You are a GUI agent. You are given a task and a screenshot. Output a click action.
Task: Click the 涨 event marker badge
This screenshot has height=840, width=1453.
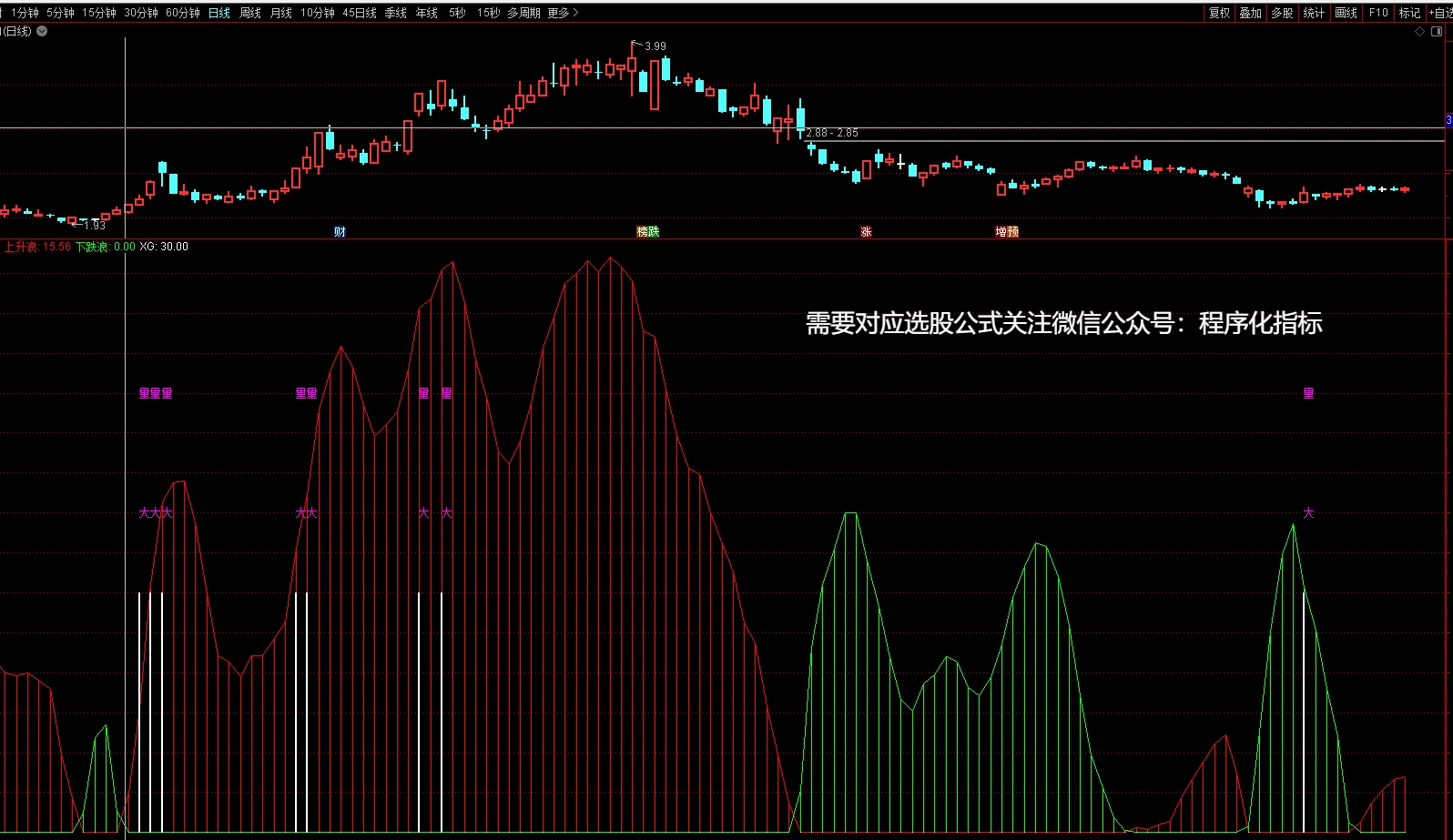click(866, 232)
